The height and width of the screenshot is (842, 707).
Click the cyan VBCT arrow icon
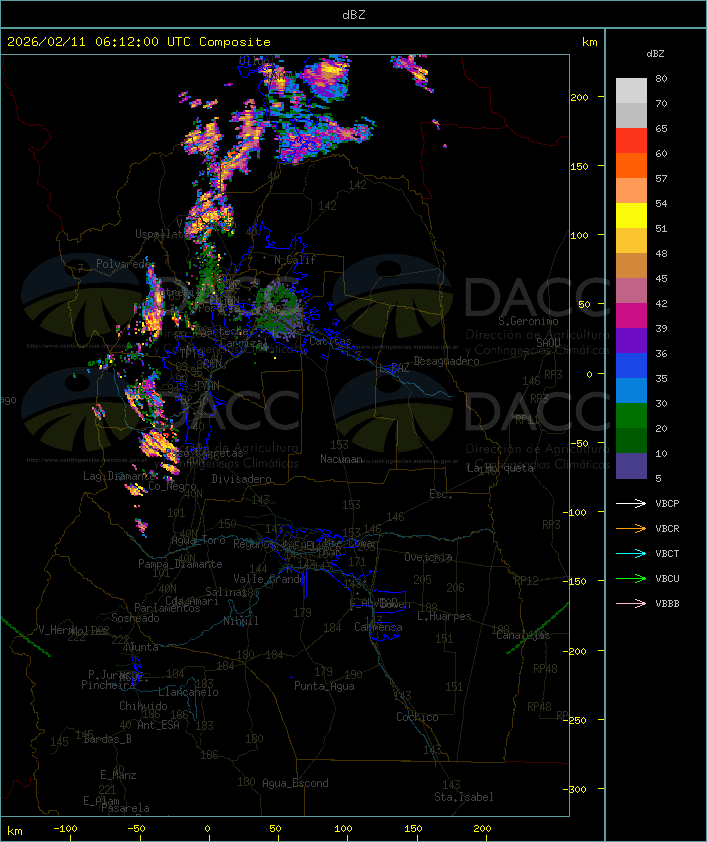[631, 554]
